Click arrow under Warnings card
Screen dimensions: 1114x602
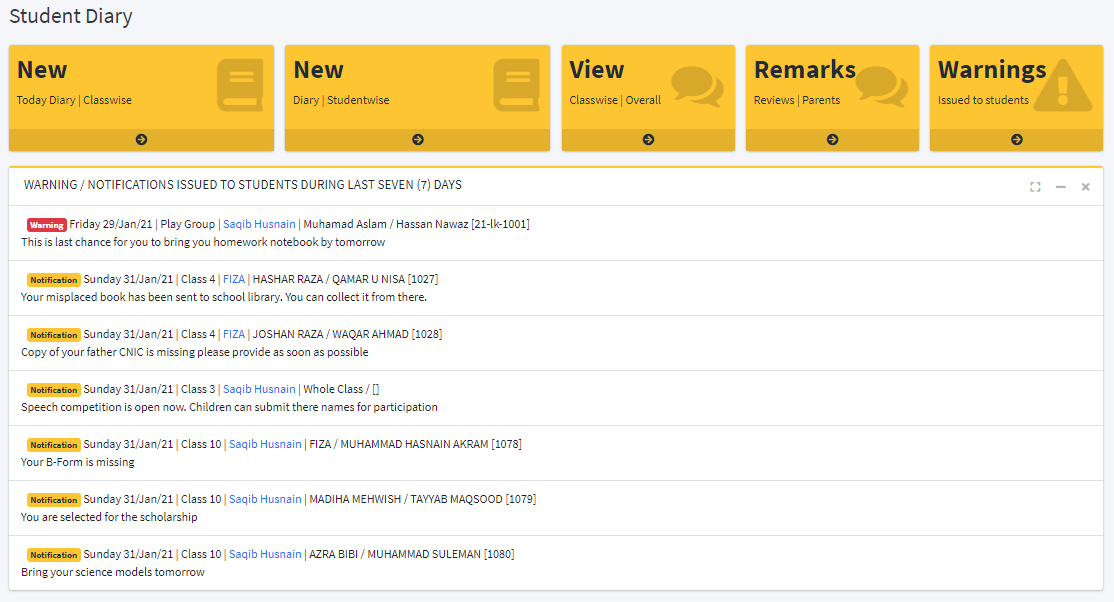1016,140
